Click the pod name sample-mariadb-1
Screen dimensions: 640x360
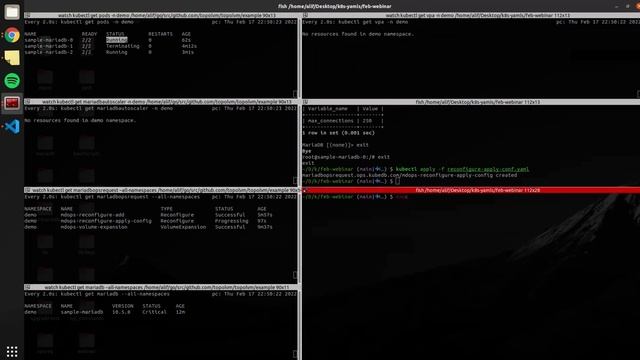(49, 46)
